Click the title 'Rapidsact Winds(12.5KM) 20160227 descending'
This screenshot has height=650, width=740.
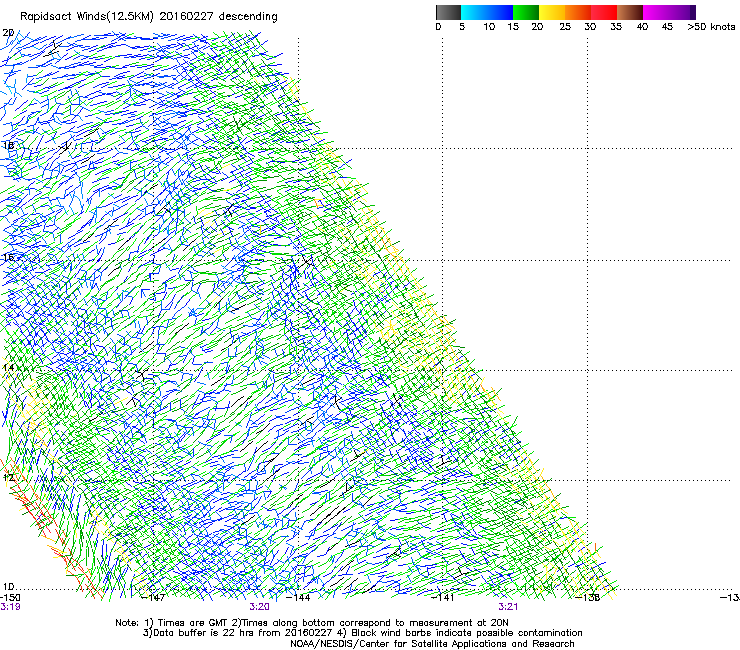point(149,16)
